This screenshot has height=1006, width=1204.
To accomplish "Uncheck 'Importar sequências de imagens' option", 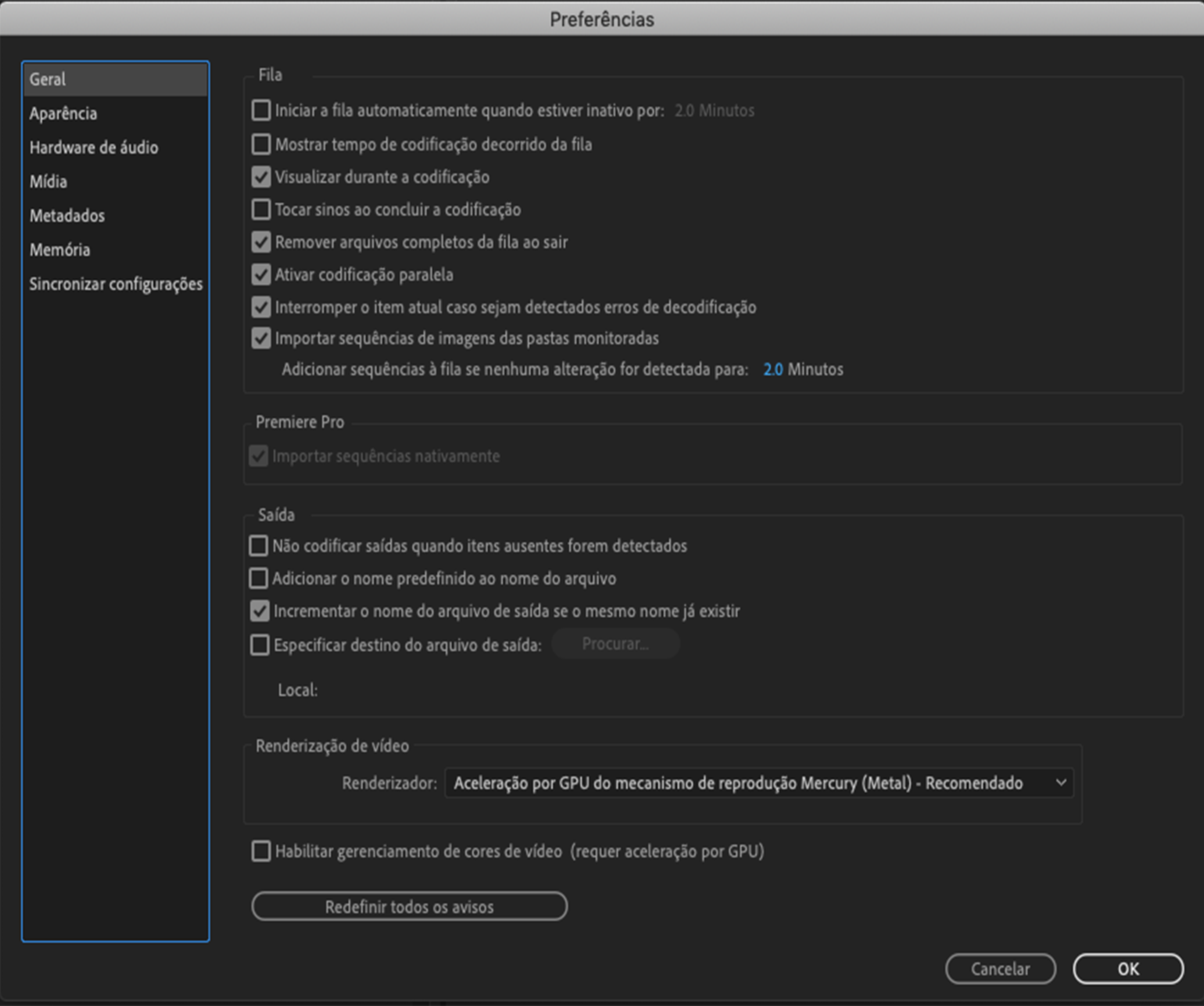I will coord(261,338).
